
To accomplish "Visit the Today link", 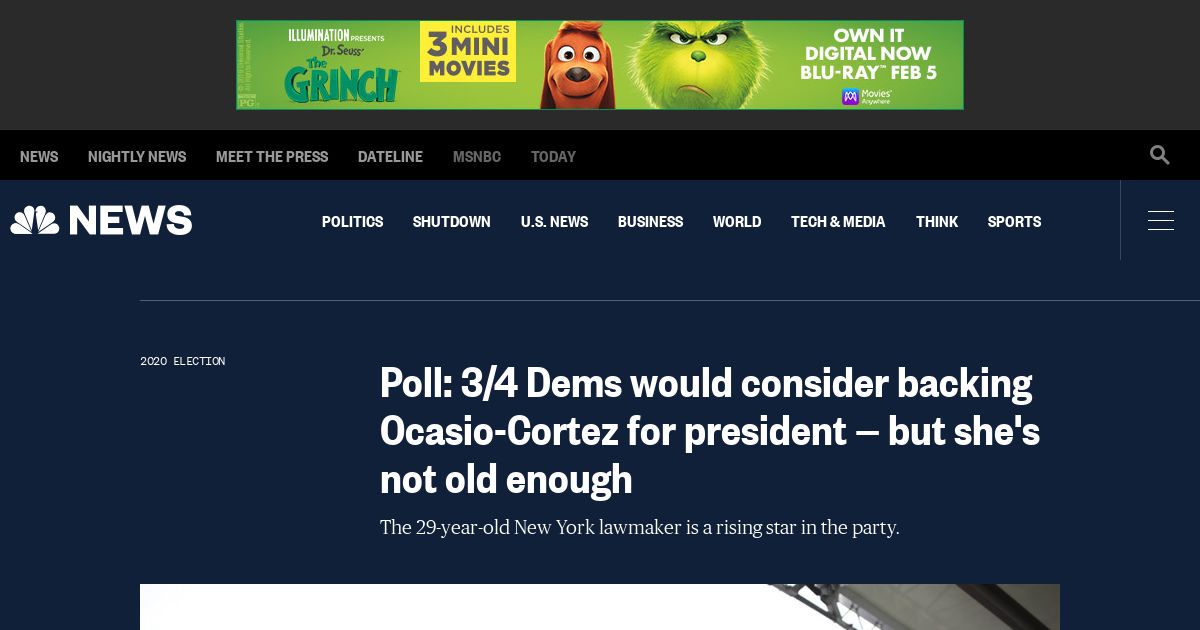I will (x=553, y=157).
